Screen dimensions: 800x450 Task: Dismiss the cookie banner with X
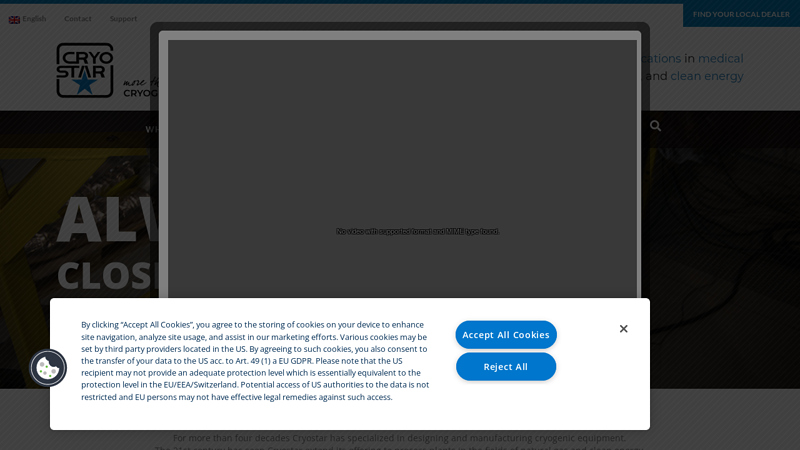623,329
